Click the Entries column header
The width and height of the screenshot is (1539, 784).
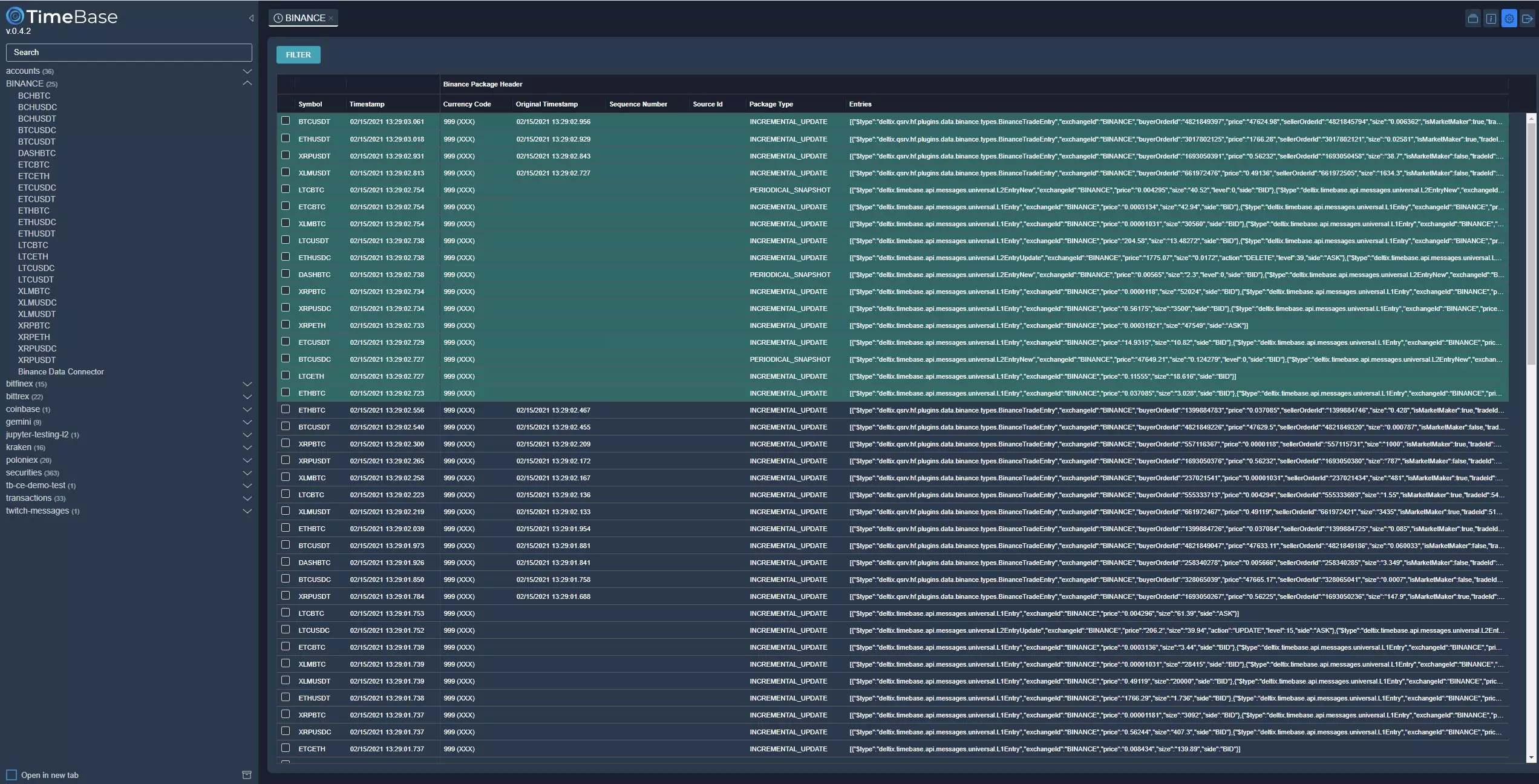[x=860, y=104]
